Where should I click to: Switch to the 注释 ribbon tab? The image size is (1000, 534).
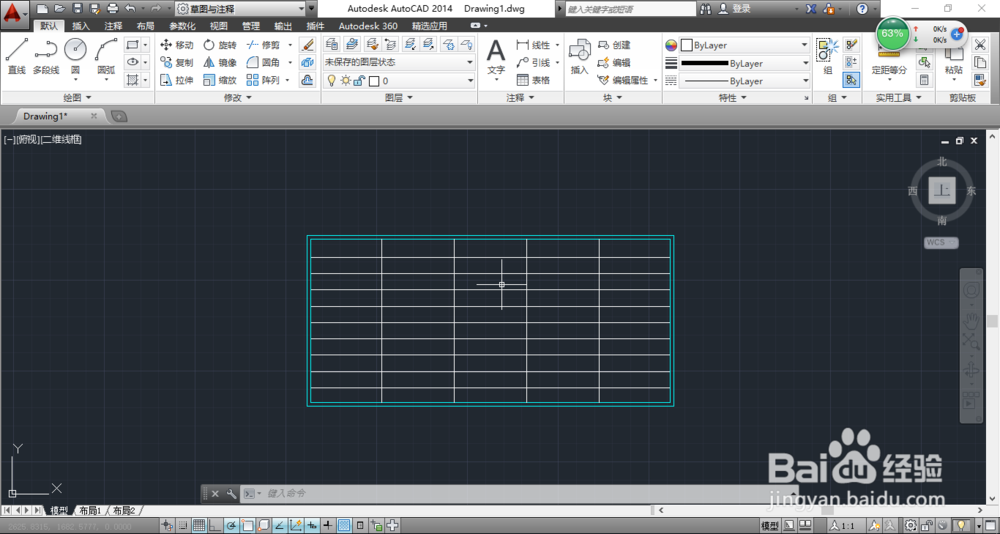click(114, 26)
